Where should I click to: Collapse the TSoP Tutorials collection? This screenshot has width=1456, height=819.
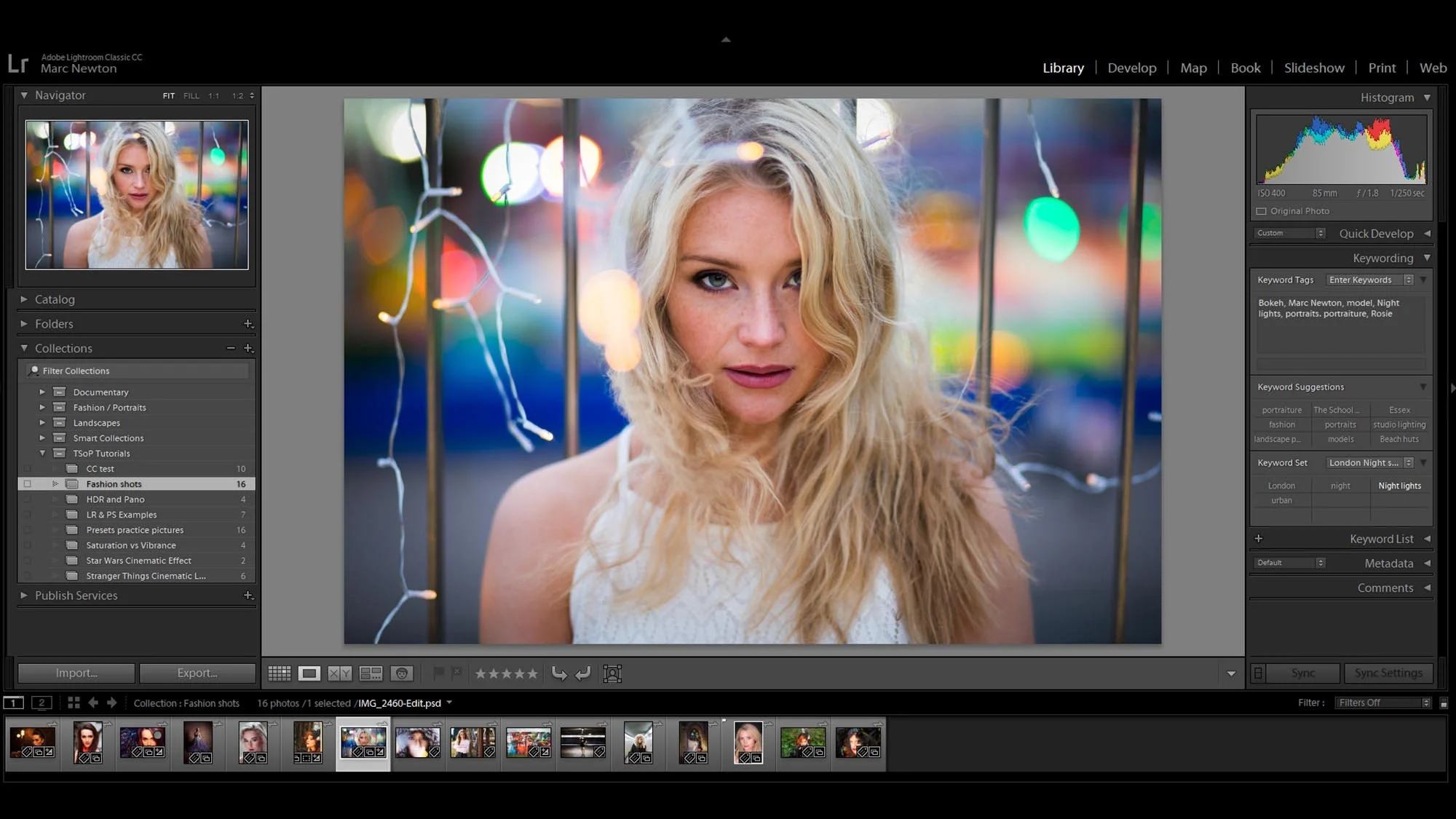tap(42, 453)
